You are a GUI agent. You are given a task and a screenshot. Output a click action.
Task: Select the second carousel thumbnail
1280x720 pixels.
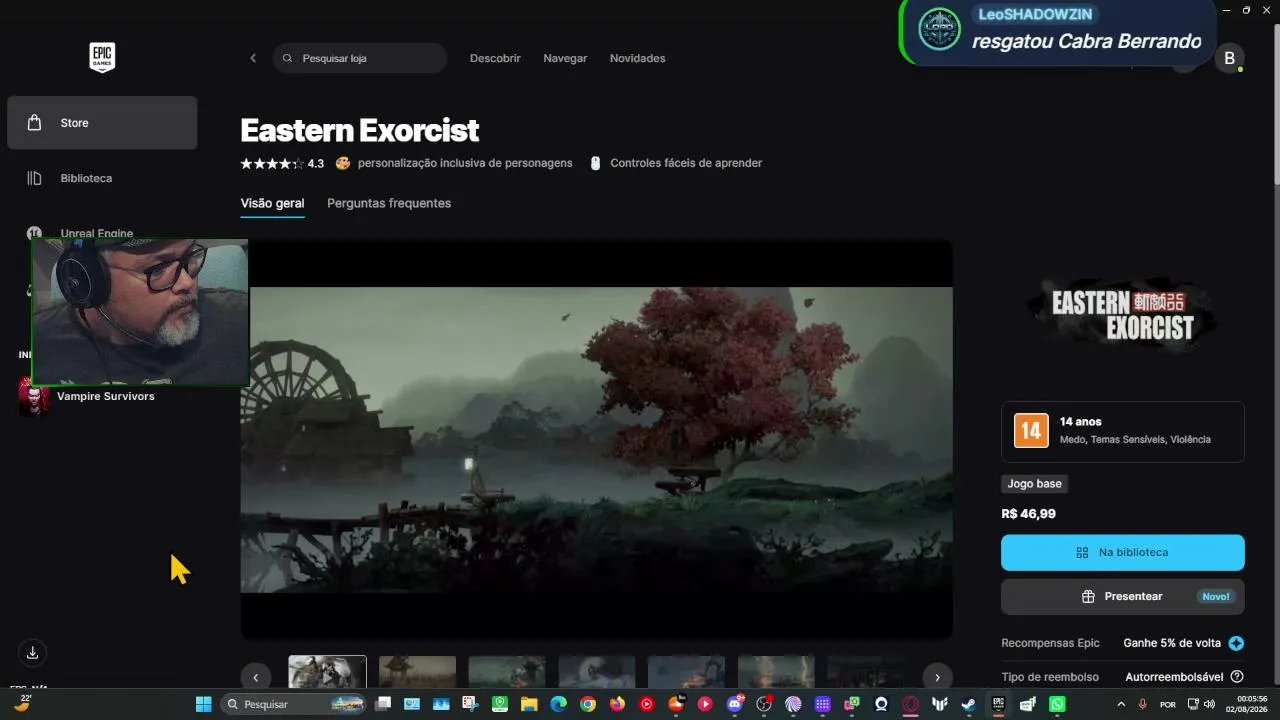pos(417,672)
